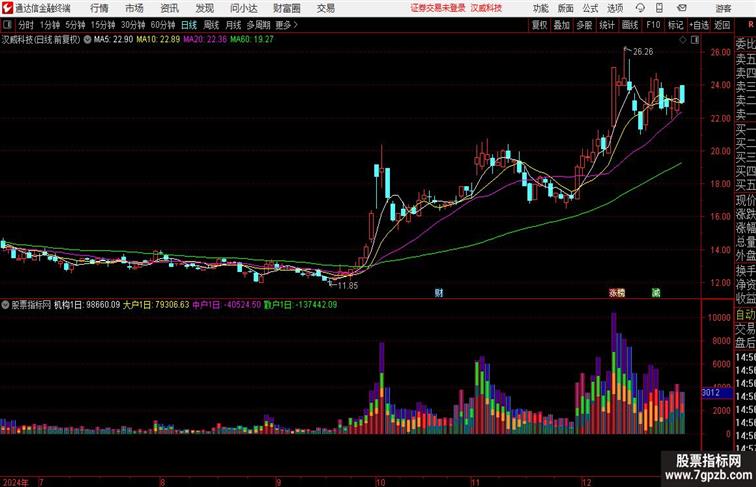Viewport: 756px width, 487px height.
Task: Open F10 company info
Action: click(653, 25)
